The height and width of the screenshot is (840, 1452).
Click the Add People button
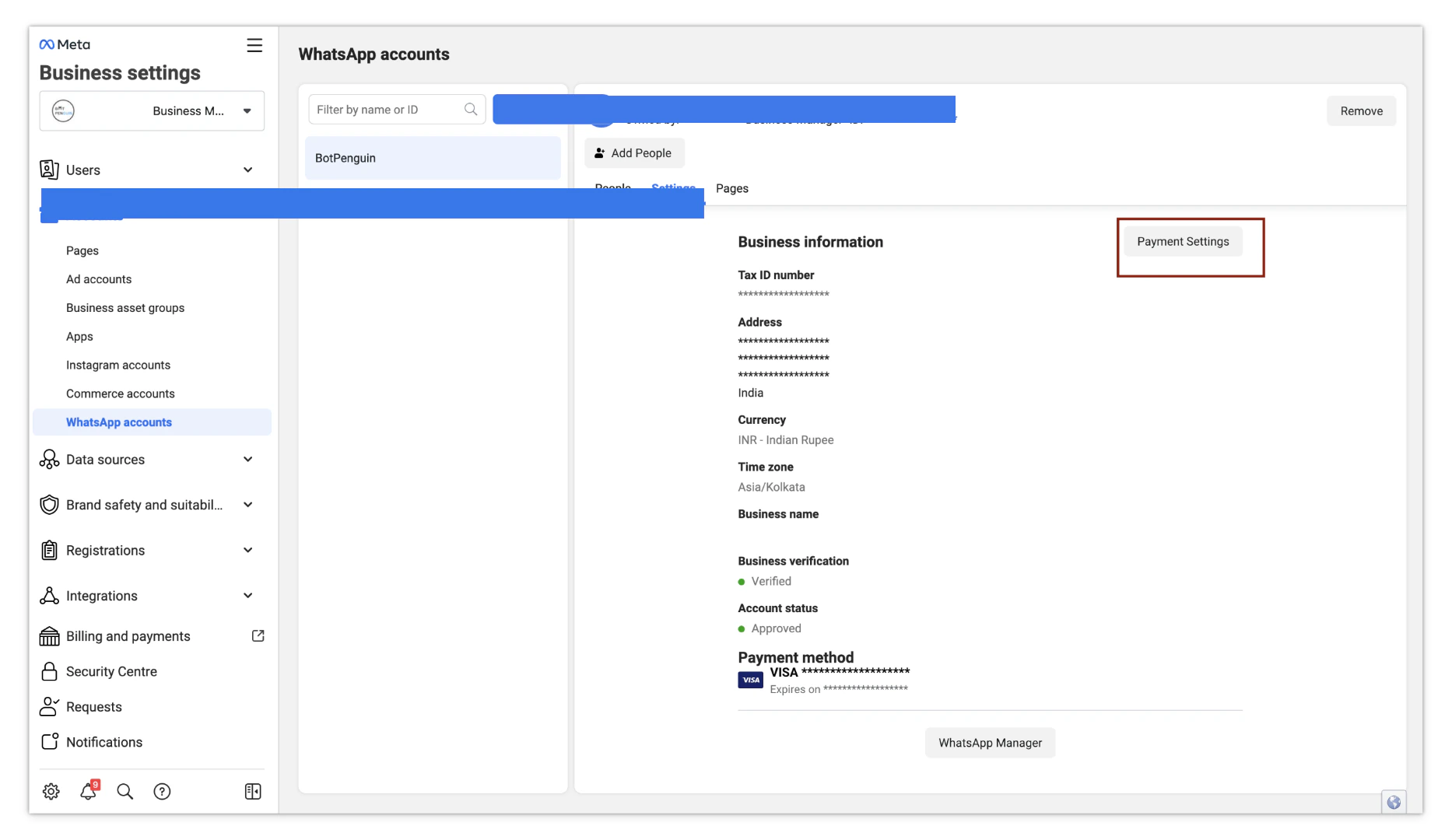click(634, 153)
